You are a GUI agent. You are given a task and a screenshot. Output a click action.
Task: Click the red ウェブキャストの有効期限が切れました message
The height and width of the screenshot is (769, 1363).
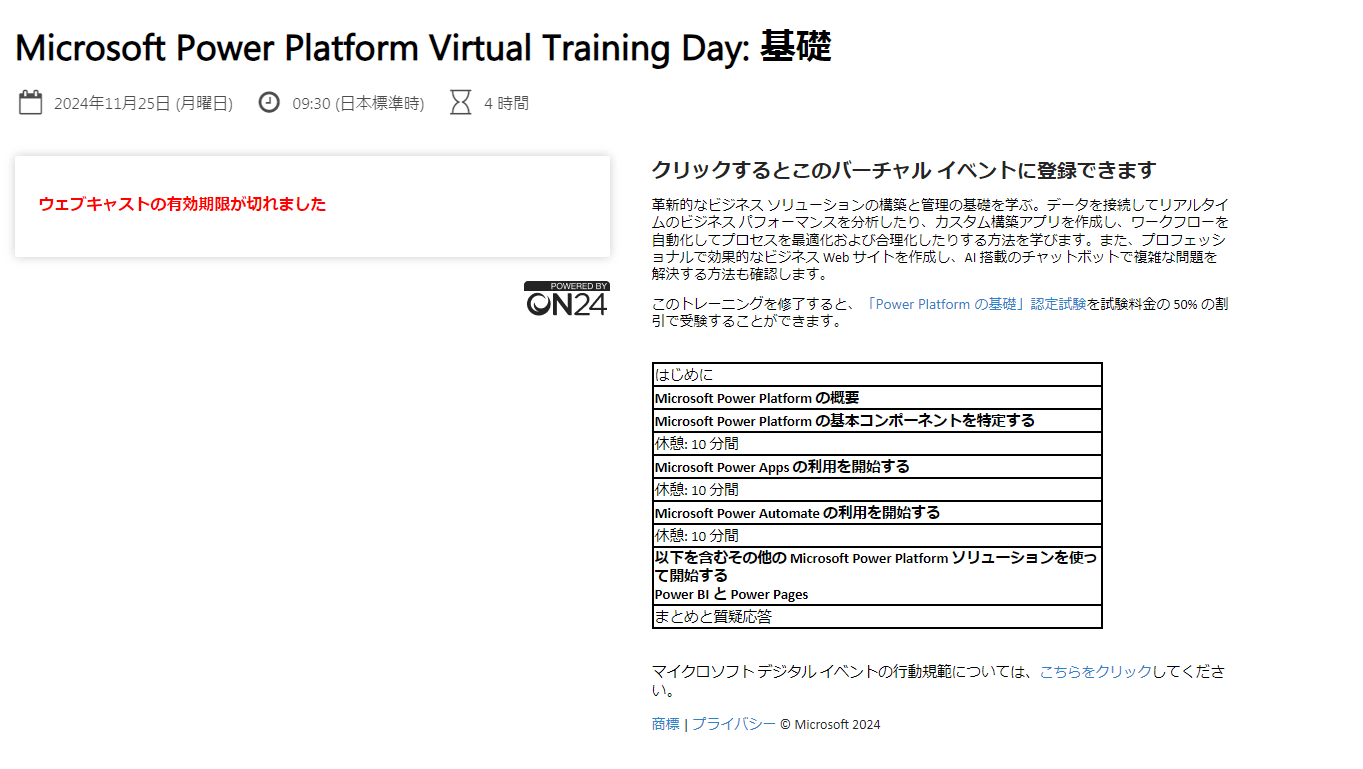pos(182,204)
